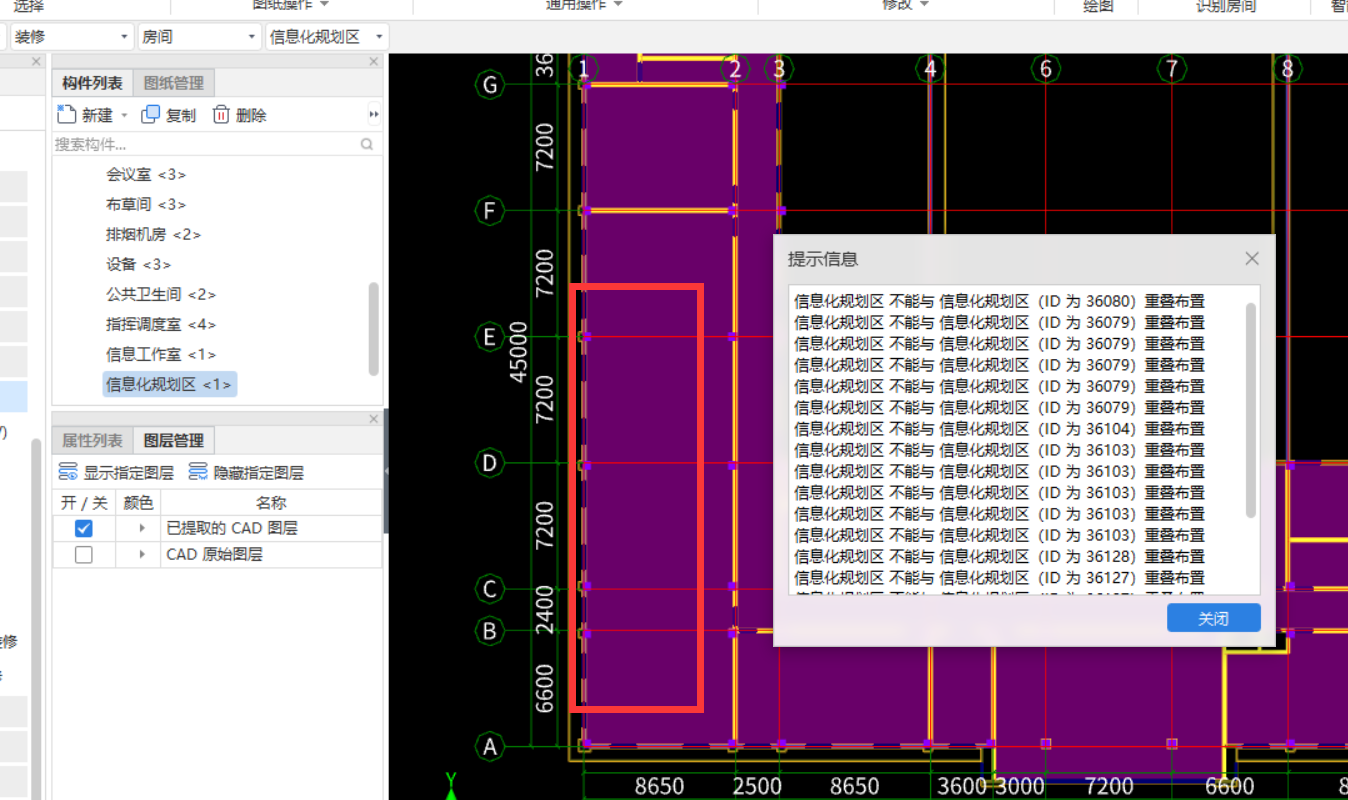
Task: Click the 开 / 关 column header
Action: pos(84,502)
